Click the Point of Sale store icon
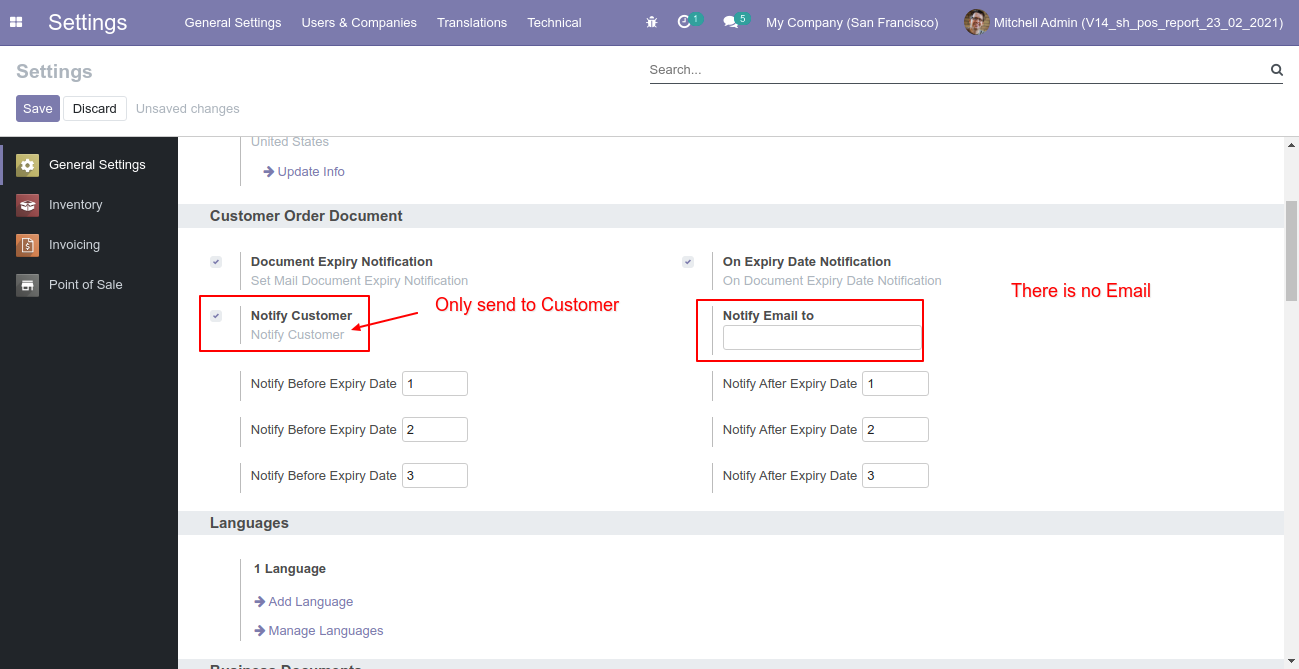Viewport: 1299px width, 669px height. [x=28, y=285]
